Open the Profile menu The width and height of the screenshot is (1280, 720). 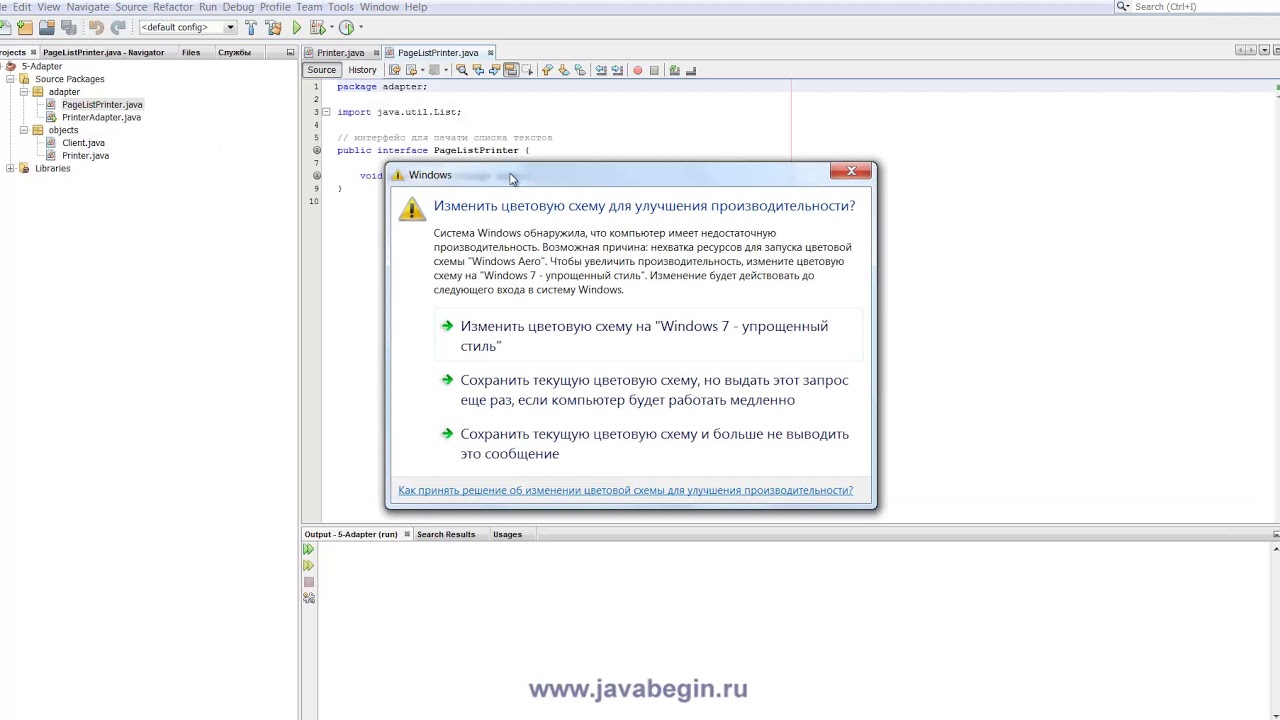pyautogui.click(x=275, y=7)
